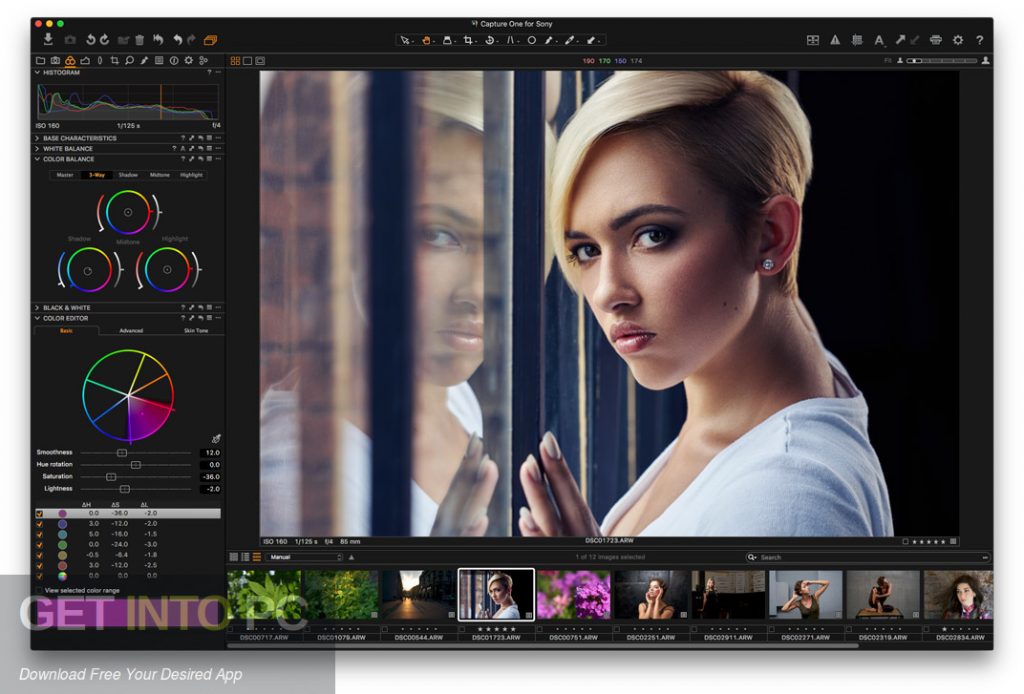Select the pointer Select tool

pyautogui.click(x=405, y=40)
